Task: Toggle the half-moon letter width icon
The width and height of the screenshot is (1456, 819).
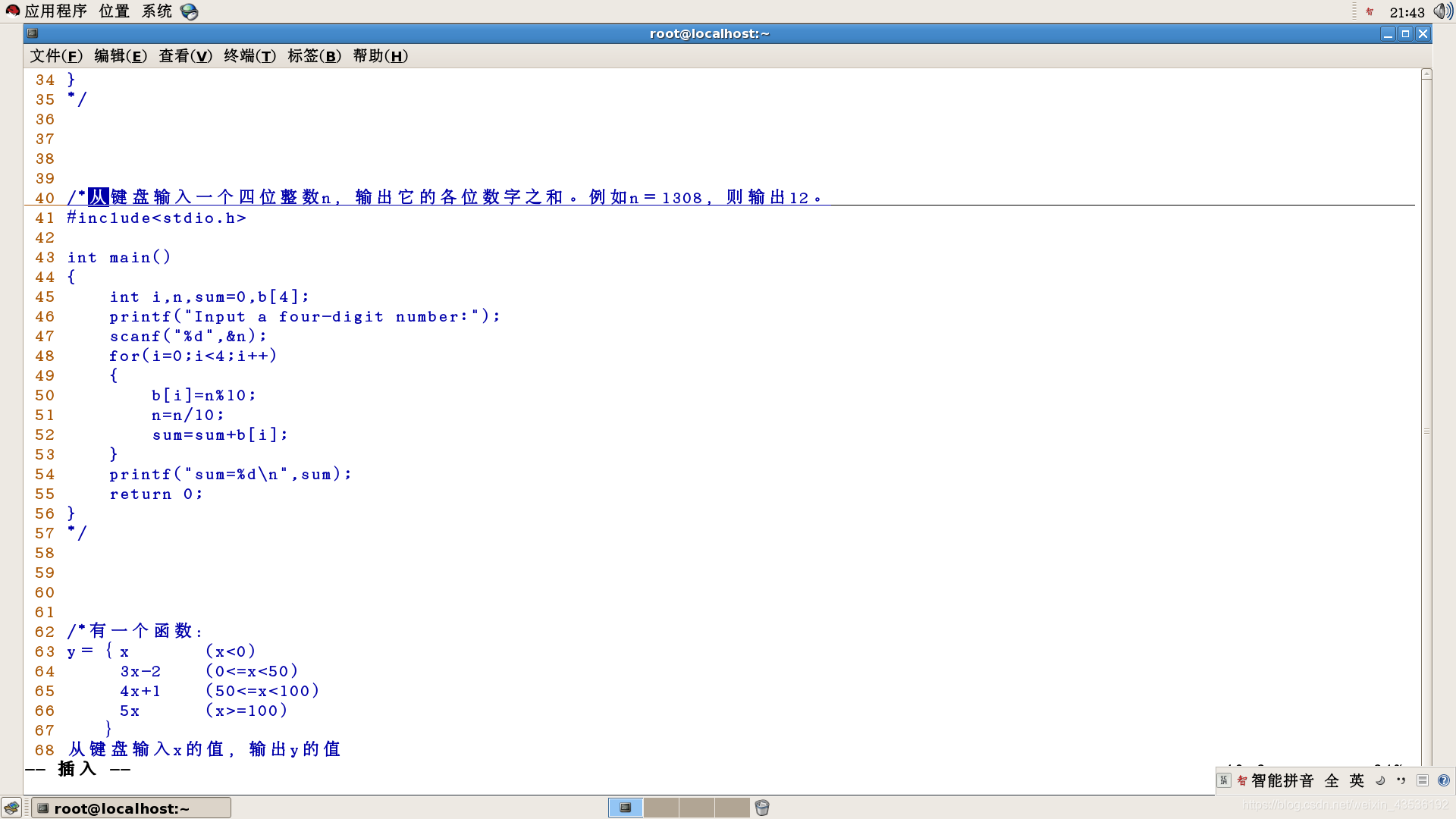Action: [1380, 780]
